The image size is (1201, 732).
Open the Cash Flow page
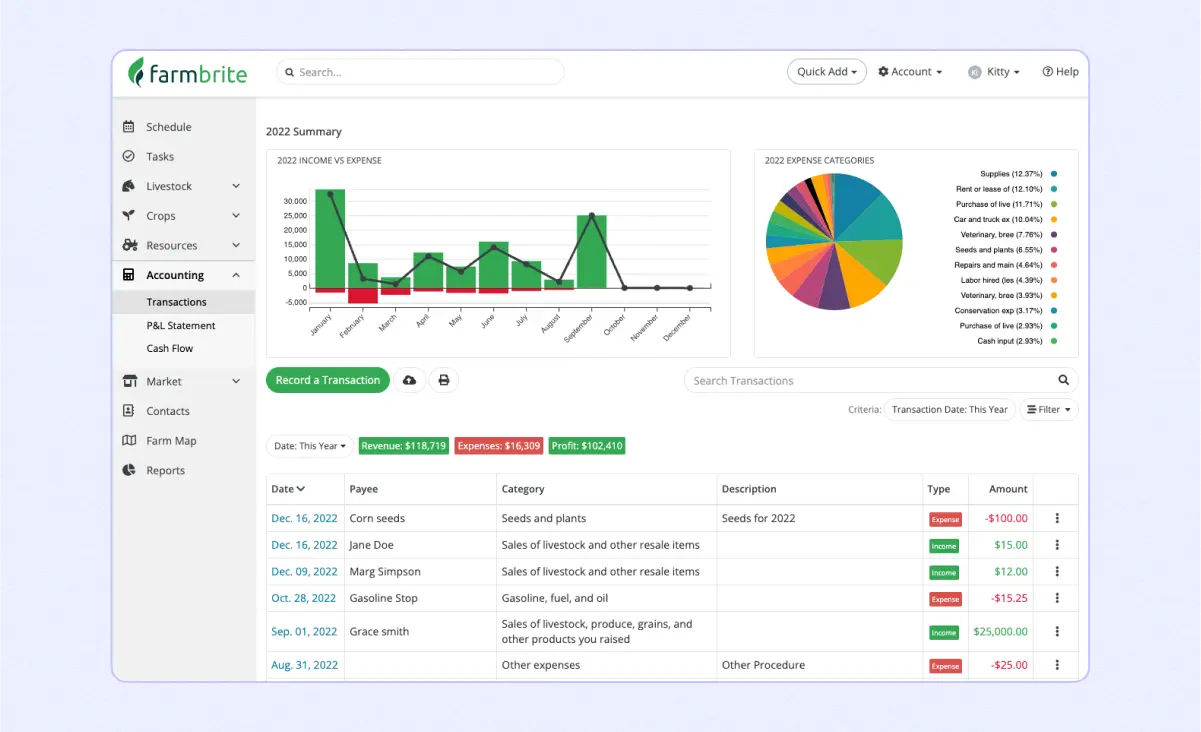pyautogui.click(x=170, y=348)
